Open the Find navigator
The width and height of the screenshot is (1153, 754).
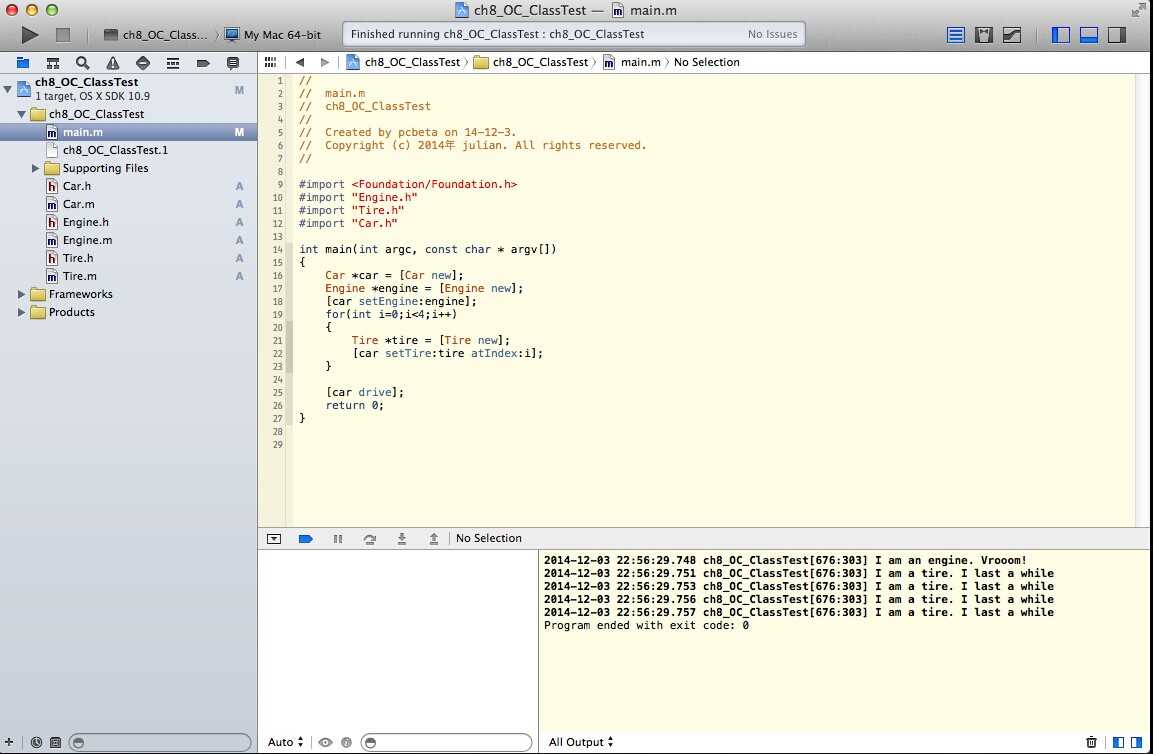point(82,63)
